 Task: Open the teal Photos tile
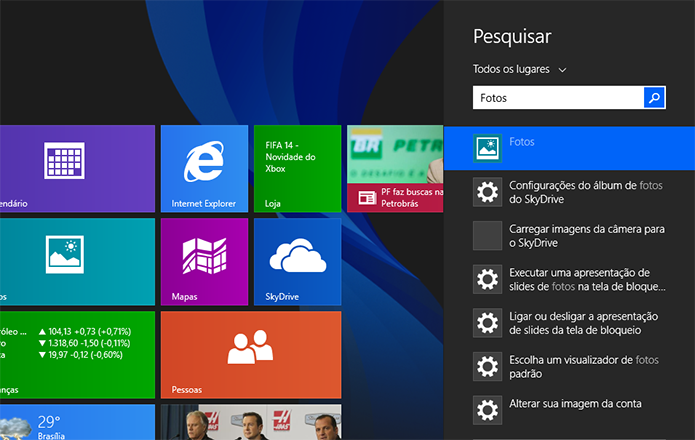(x=78, y=261)
